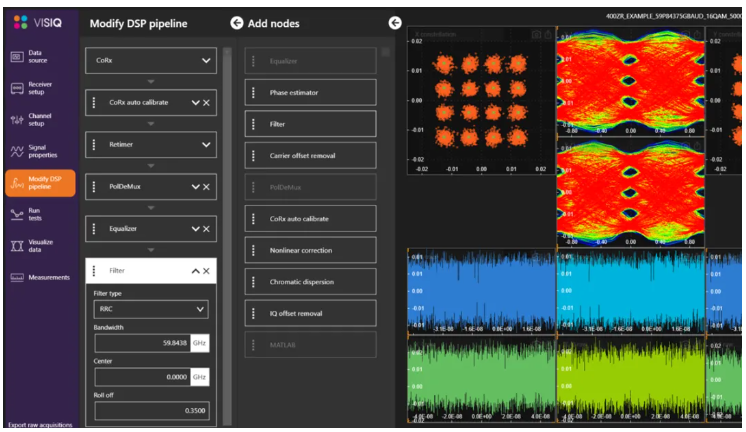Open the CoRx dropdown at top

click(151, 60)
